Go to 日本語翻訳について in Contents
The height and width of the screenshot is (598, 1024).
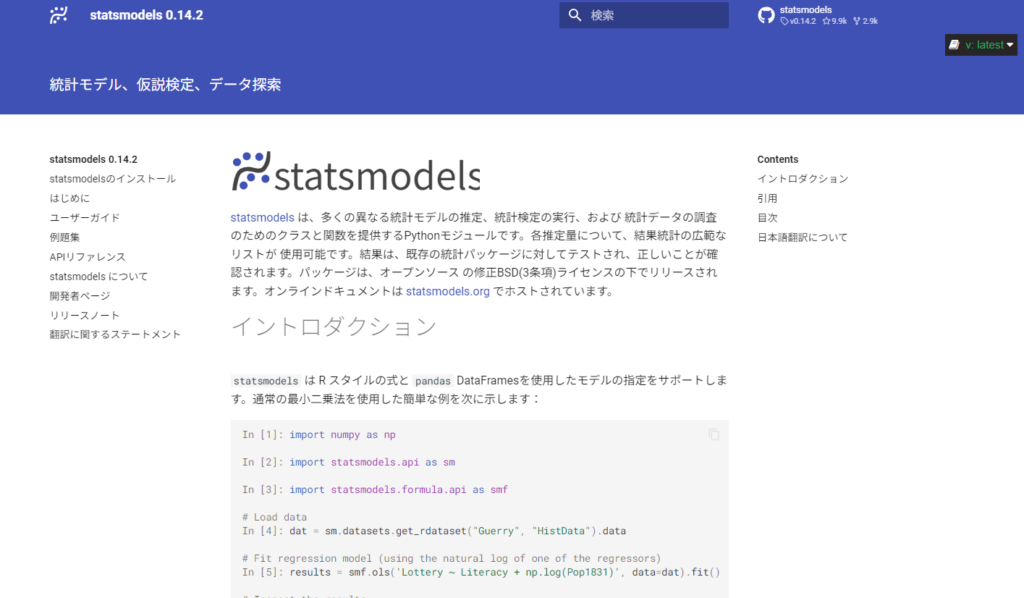pyautogui.click(x=803, y=238)
